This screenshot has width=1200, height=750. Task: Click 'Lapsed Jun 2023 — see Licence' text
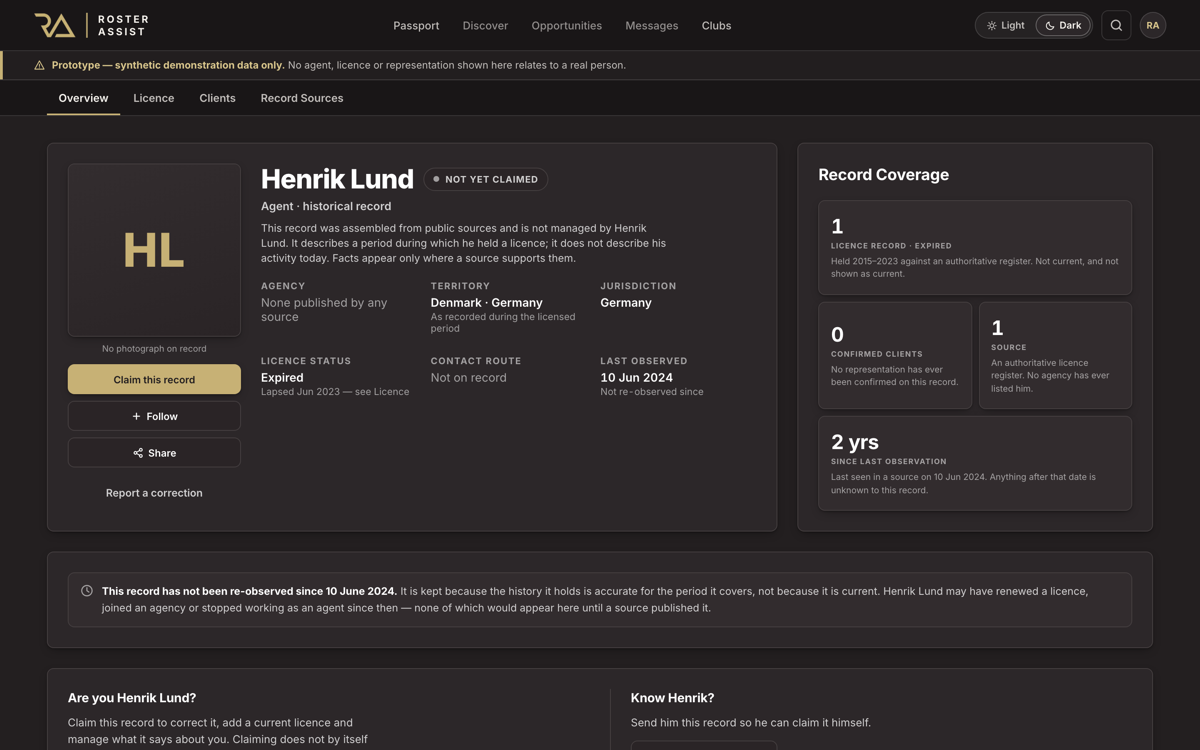pos(335,392)
